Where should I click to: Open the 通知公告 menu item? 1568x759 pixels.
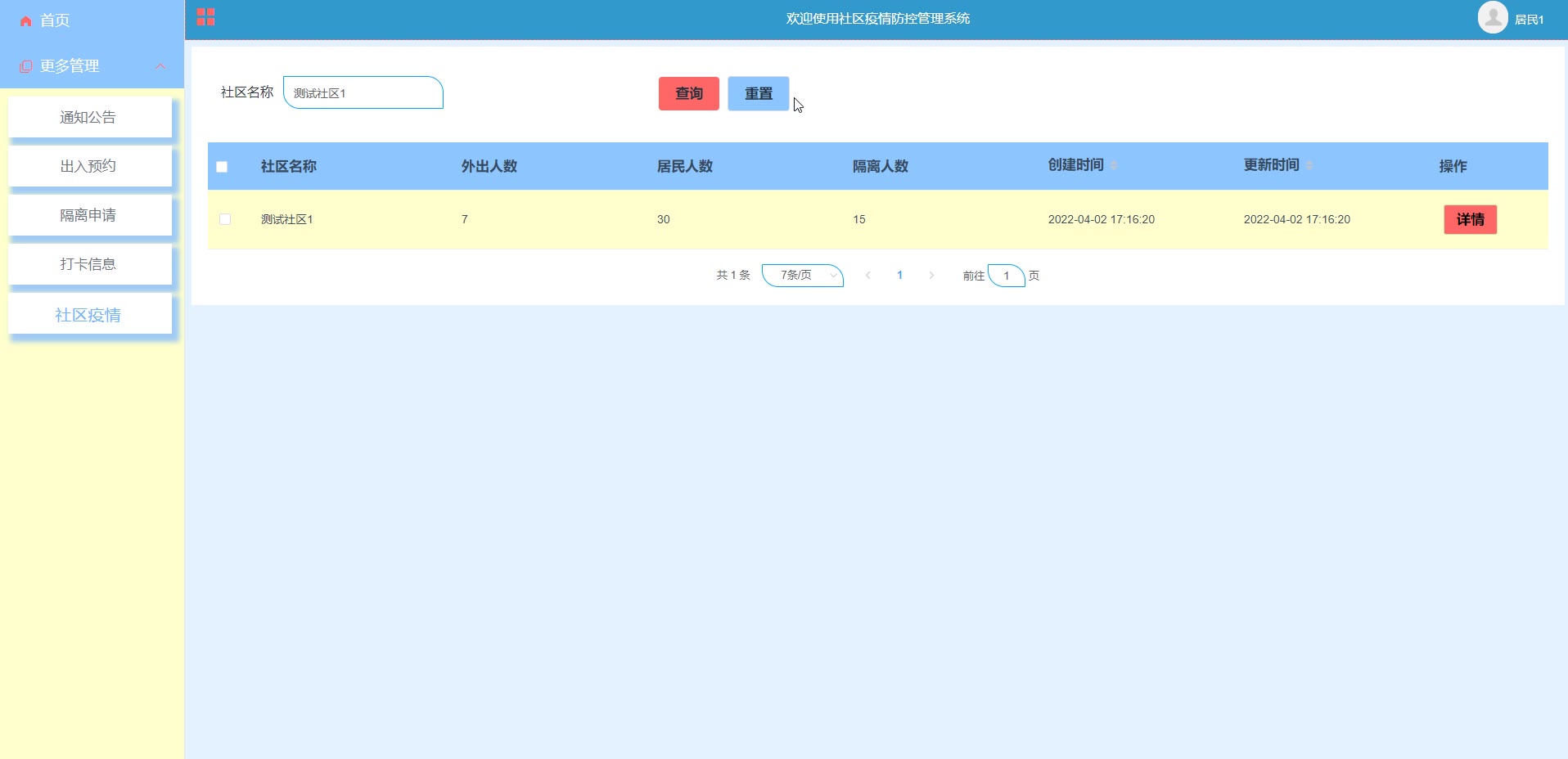click(x=89, y=118)
